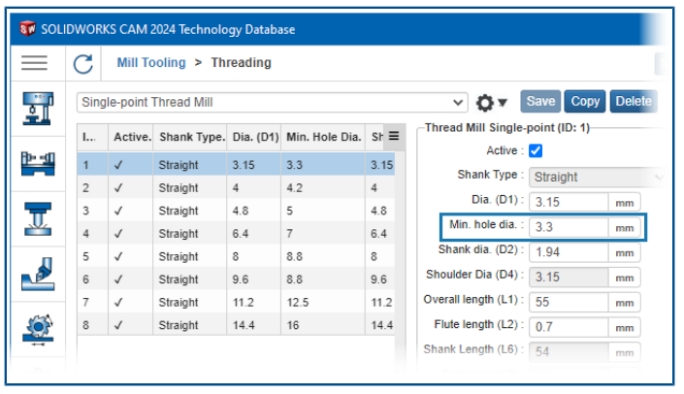
Task: Click the Delete button
Action: (x=633, y=101)
